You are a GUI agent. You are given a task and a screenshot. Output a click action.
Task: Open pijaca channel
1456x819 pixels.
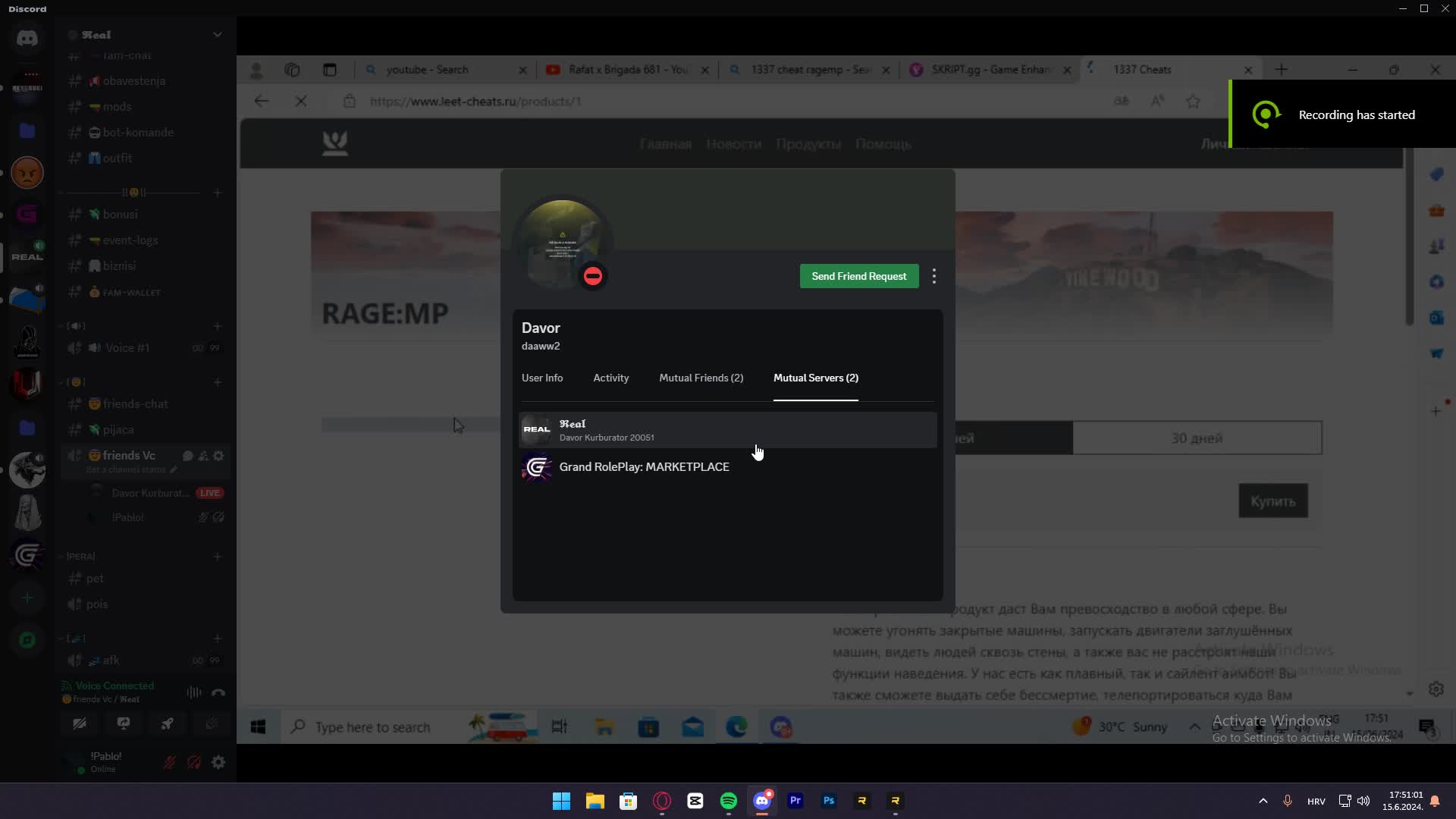click(146, 430)
